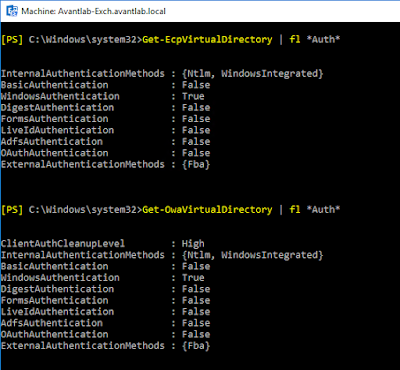Click fl *Auth* after the Get-EcpVirtualDirectory command
The image size is (400, 370).
pos(315,40)
